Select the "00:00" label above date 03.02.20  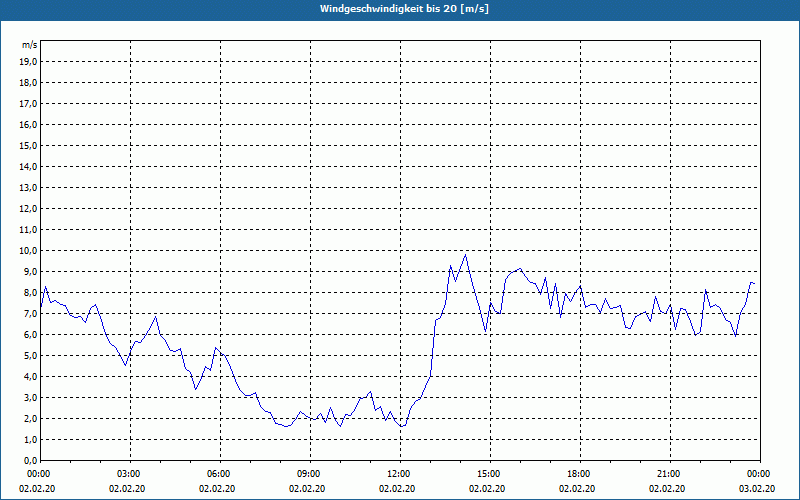pos(760,474)
